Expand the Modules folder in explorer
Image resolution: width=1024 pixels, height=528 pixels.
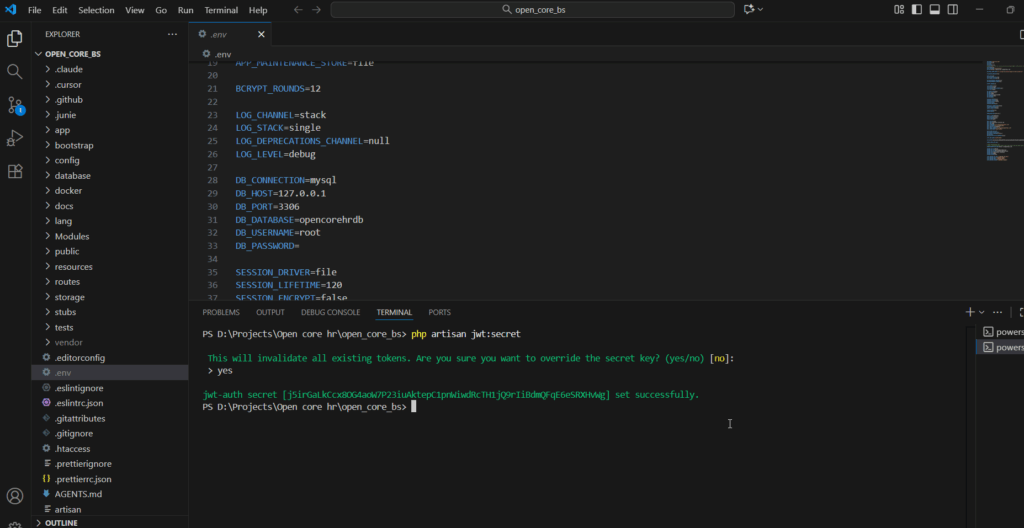[x=72, y=236]
